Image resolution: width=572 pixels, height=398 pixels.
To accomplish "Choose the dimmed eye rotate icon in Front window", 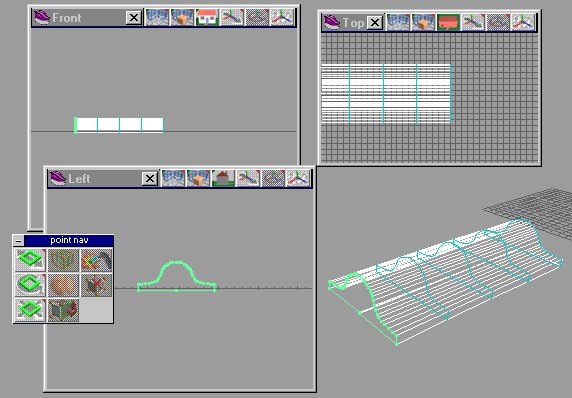I will pos(257,18).
